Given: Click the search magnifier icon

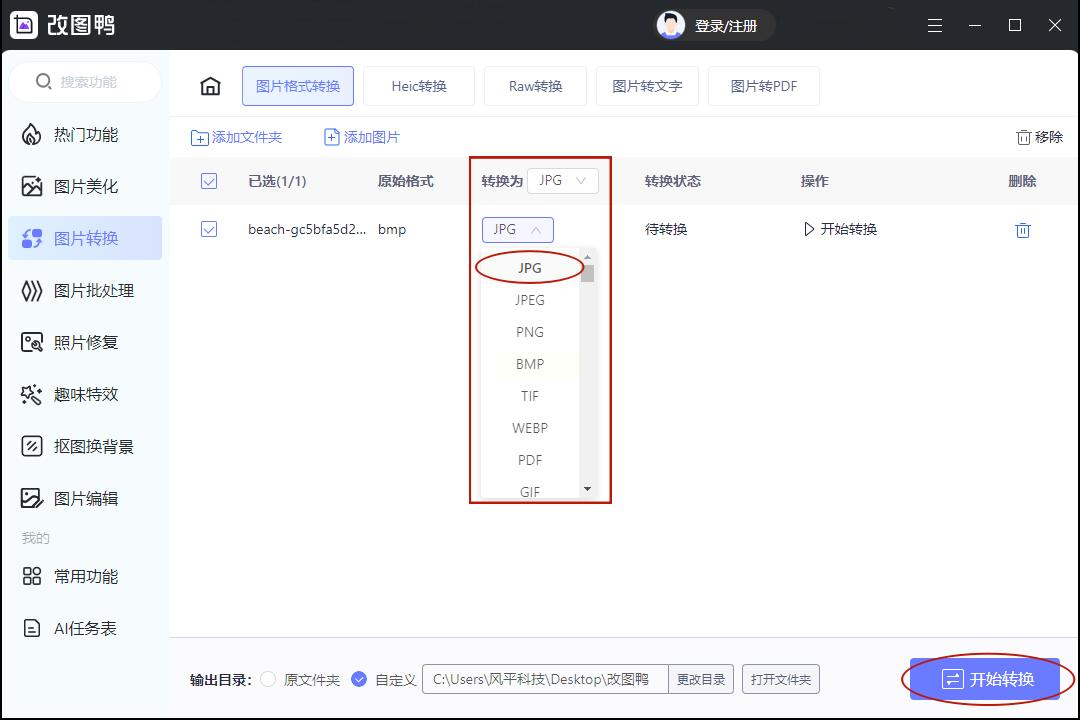Looking at the screenshot, I should pos(43,81).
